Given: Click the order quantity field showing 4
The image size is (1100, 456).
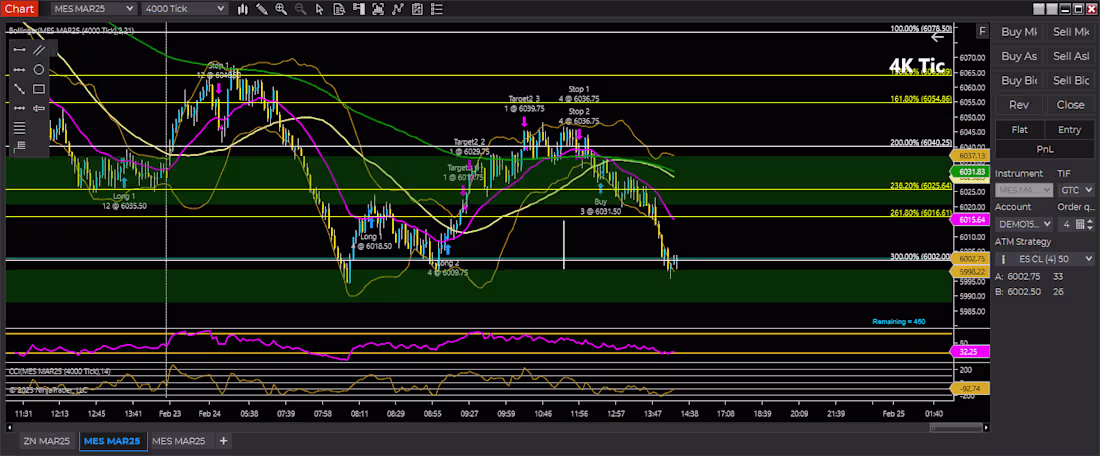Looking at the screenshot, I should (1066, 224).
